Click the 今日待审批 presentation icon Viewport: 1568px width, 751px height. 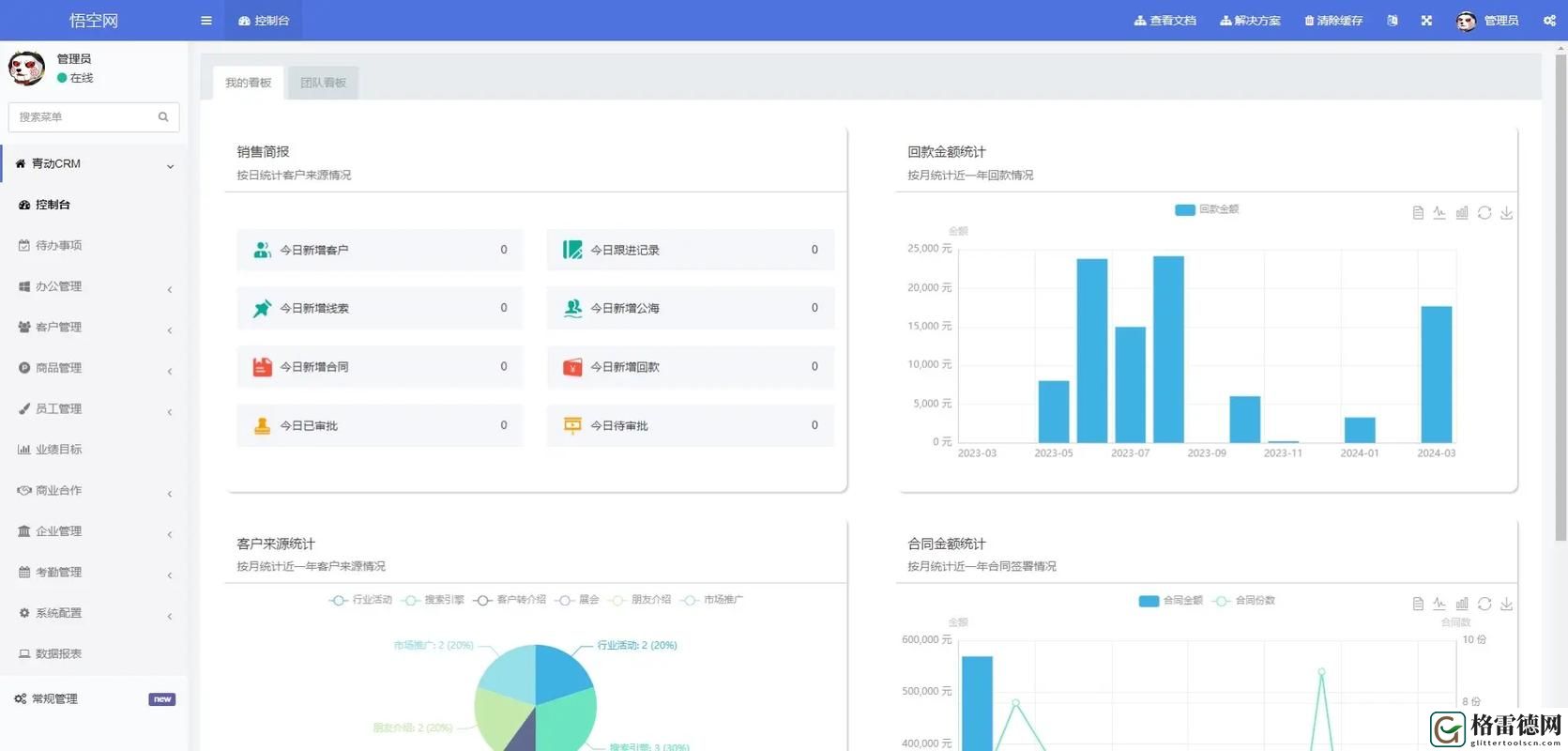point(572,425)
